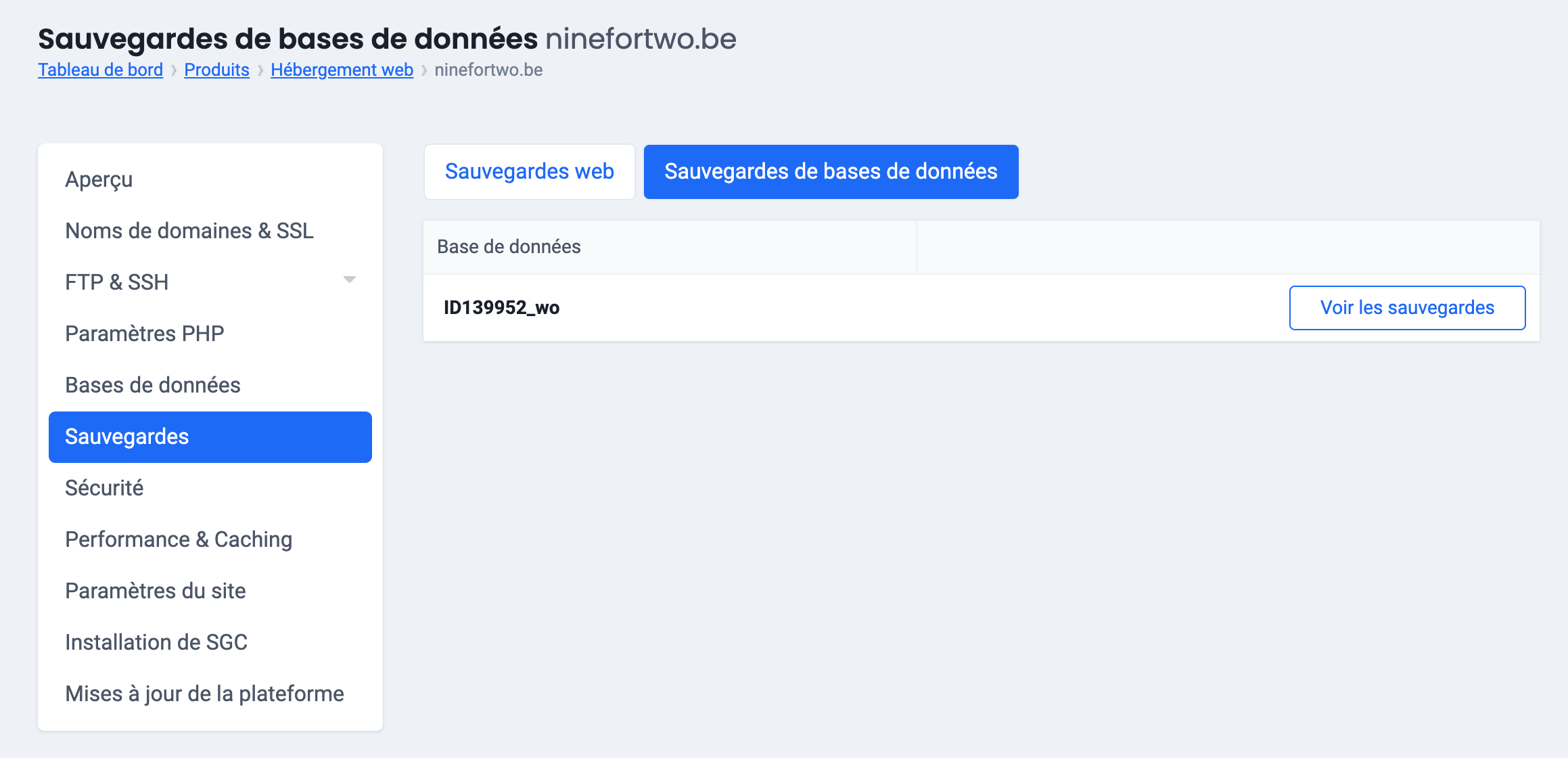
Task: Click database name ID139952_wo
Action: pyautogui.click(x=501, y=308)
